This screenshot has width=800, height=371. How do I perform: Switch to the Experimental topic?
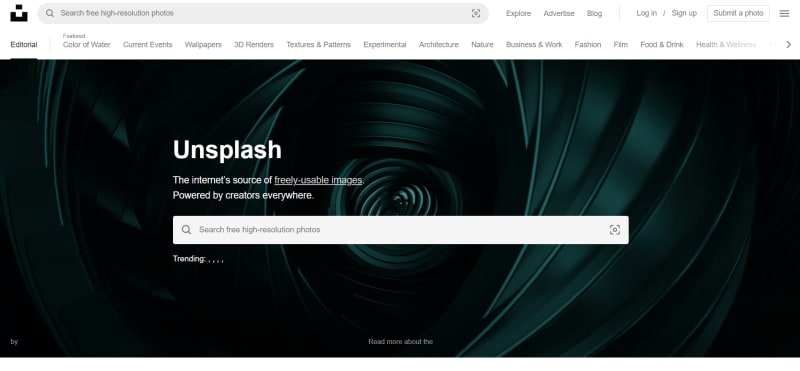coord(385,44)
